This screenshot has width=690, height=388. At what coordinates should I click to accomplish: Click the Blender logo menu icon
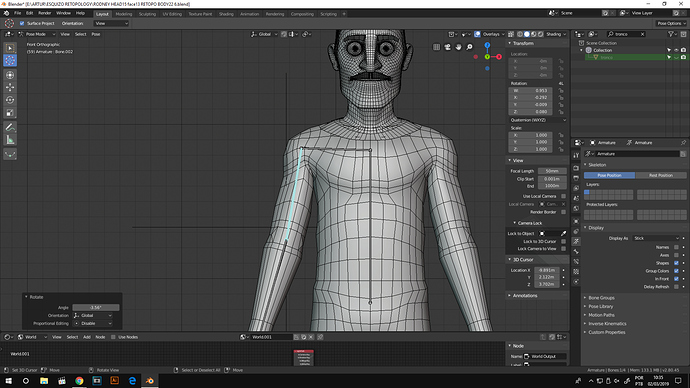point(6,13)
